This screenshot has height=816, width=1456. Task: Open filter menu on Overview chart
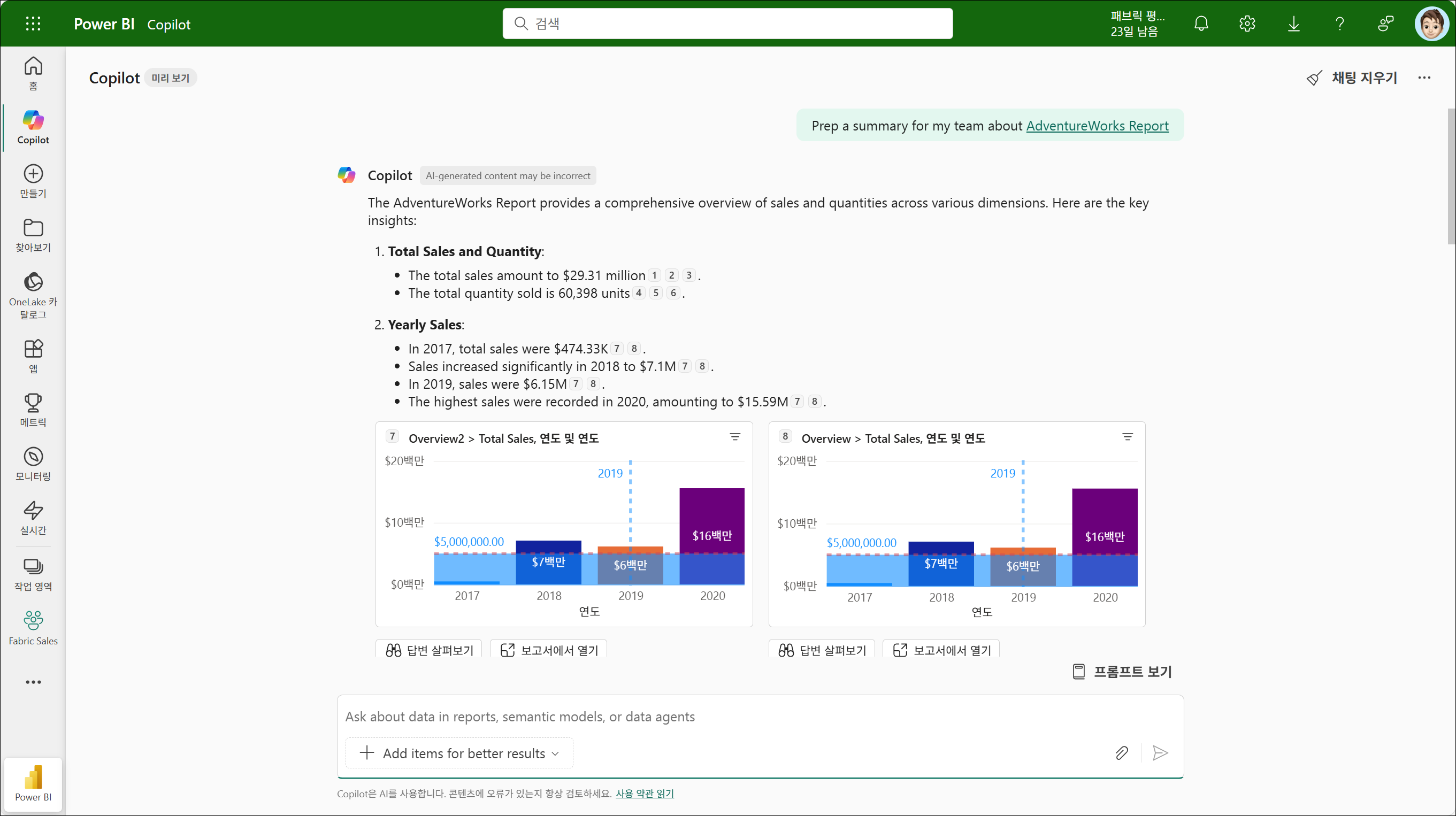tap(1127, 437)
